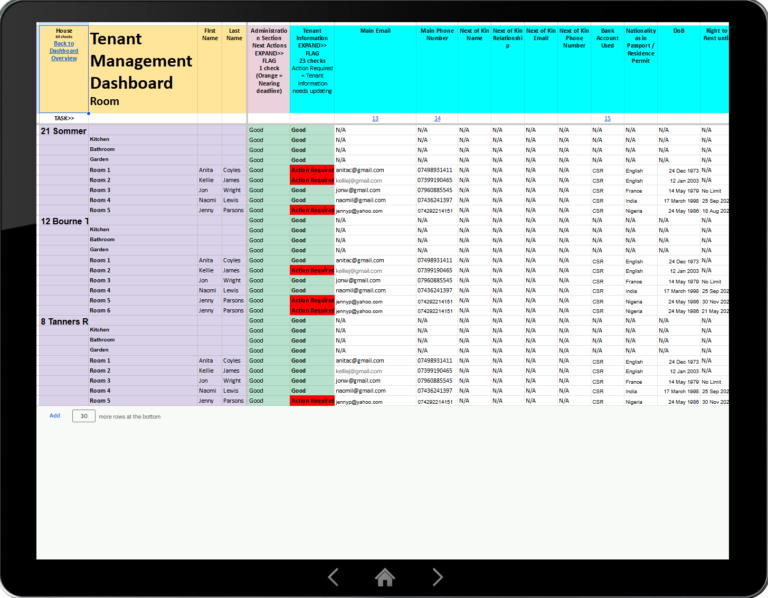Click Action Required for 12 Bourne Room 6
The height and width of the screenshot is (598, 768).
pos(312,311)
